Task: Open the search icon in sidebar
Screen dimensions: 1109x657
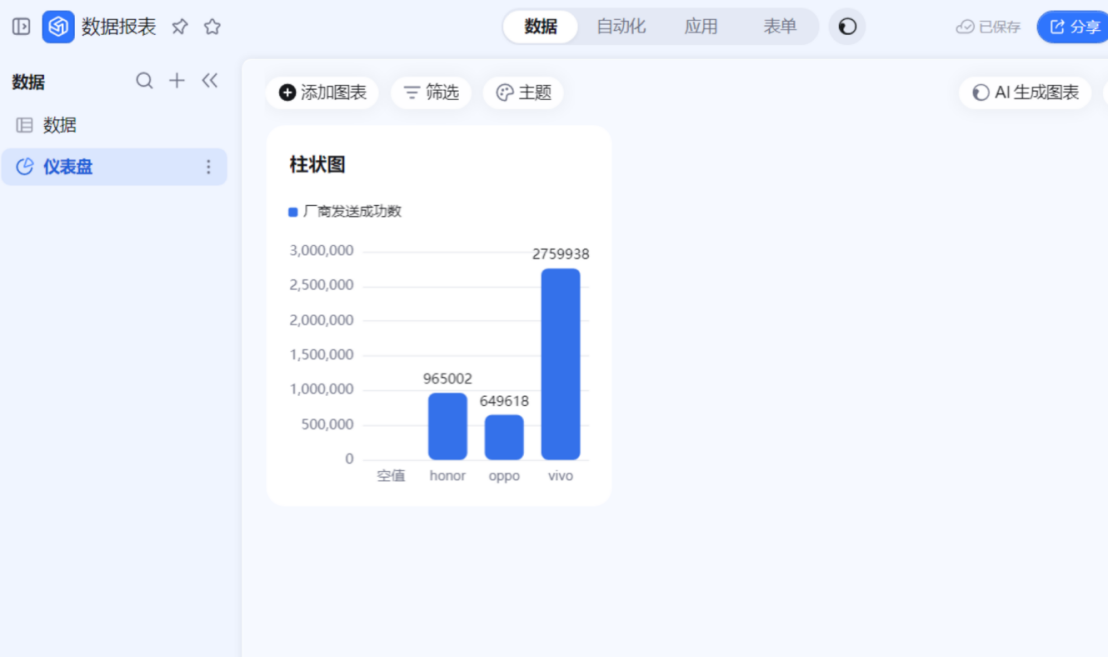Action: click(x=144, y=81)
